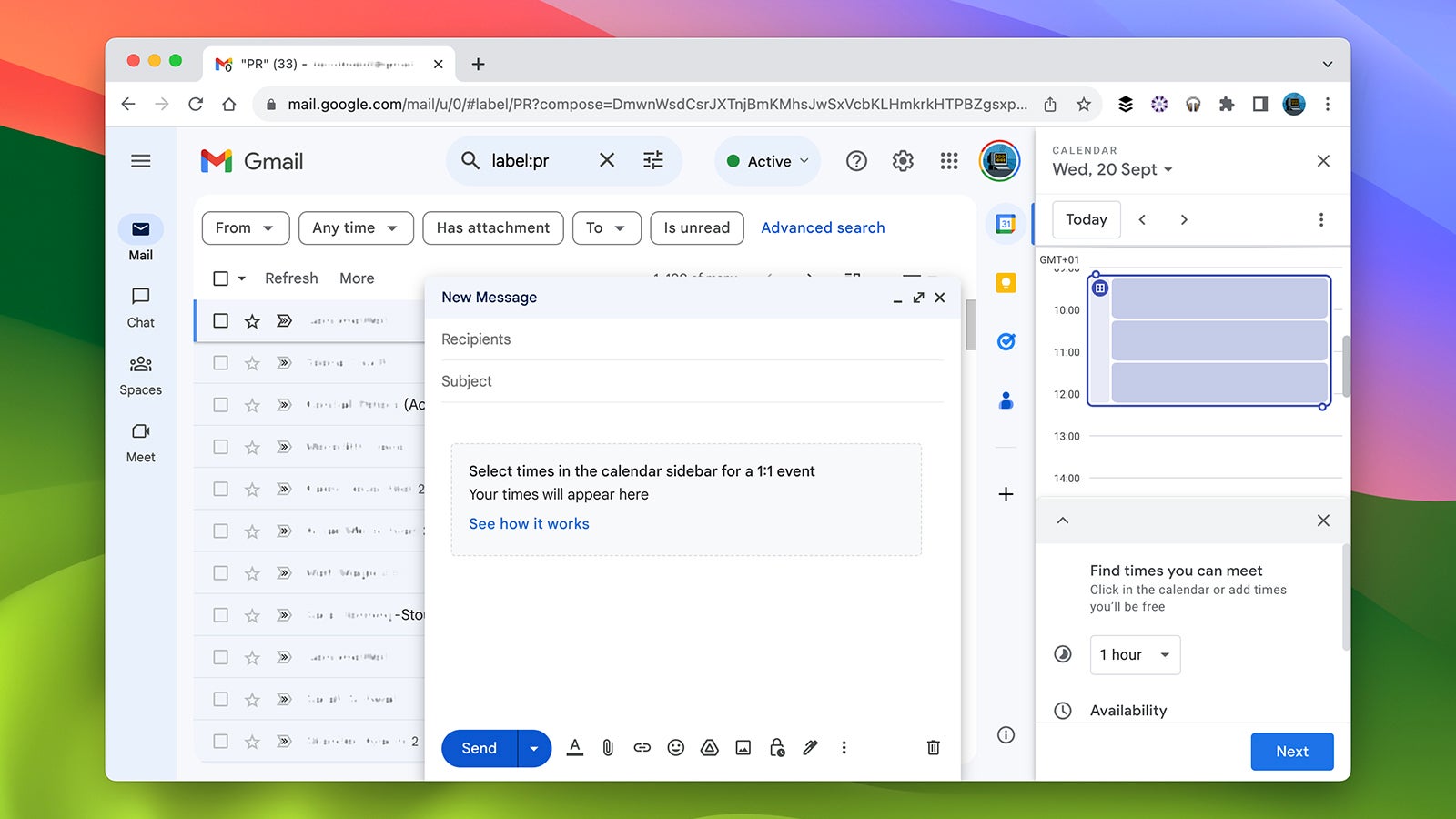Open advanced search options via the tune icon
Screen dimensions: 1456x819
(652, 160)
